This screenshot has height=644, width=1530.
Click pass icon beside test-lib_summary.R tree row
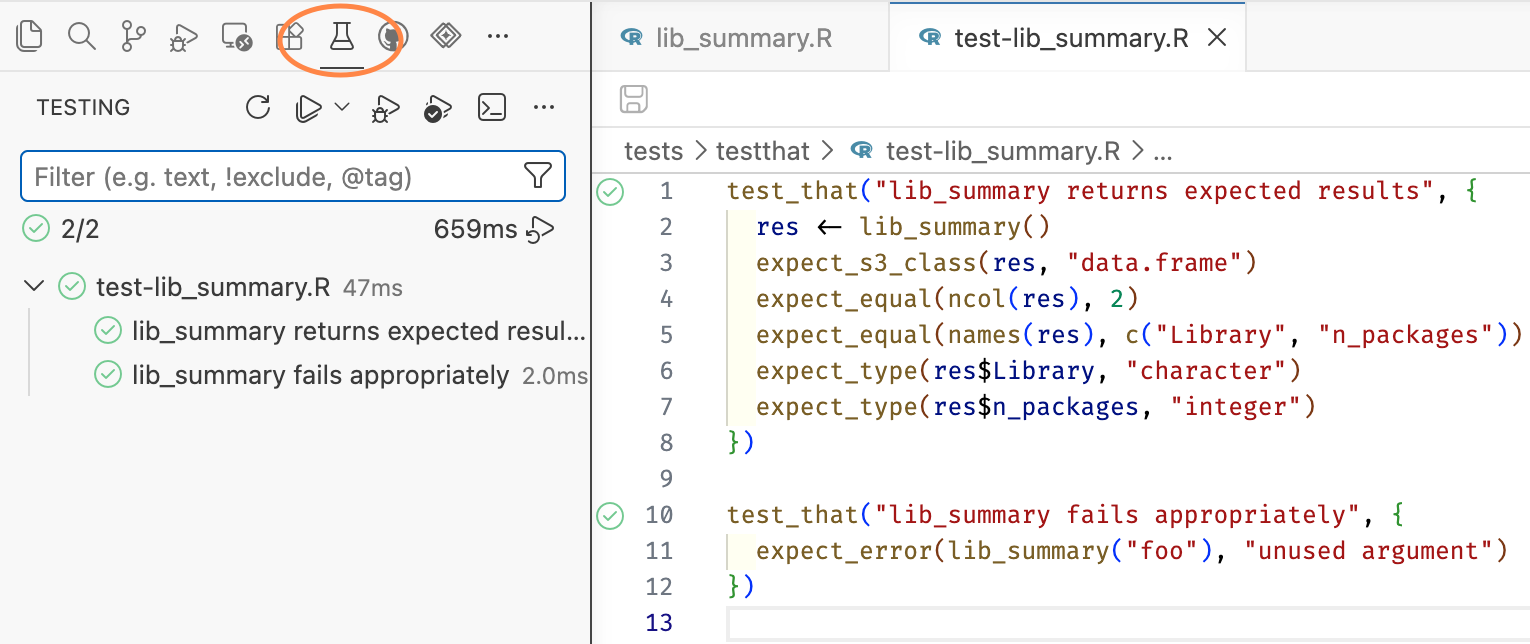click(71, 287)
